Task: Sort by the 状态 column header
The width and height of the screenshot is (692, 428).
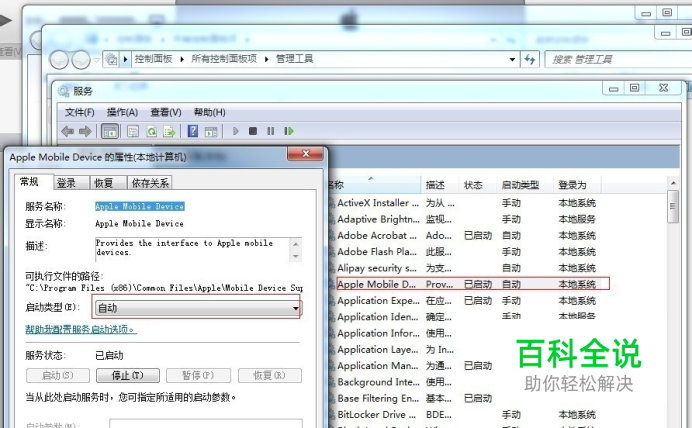Action: (x=478, y=185)
